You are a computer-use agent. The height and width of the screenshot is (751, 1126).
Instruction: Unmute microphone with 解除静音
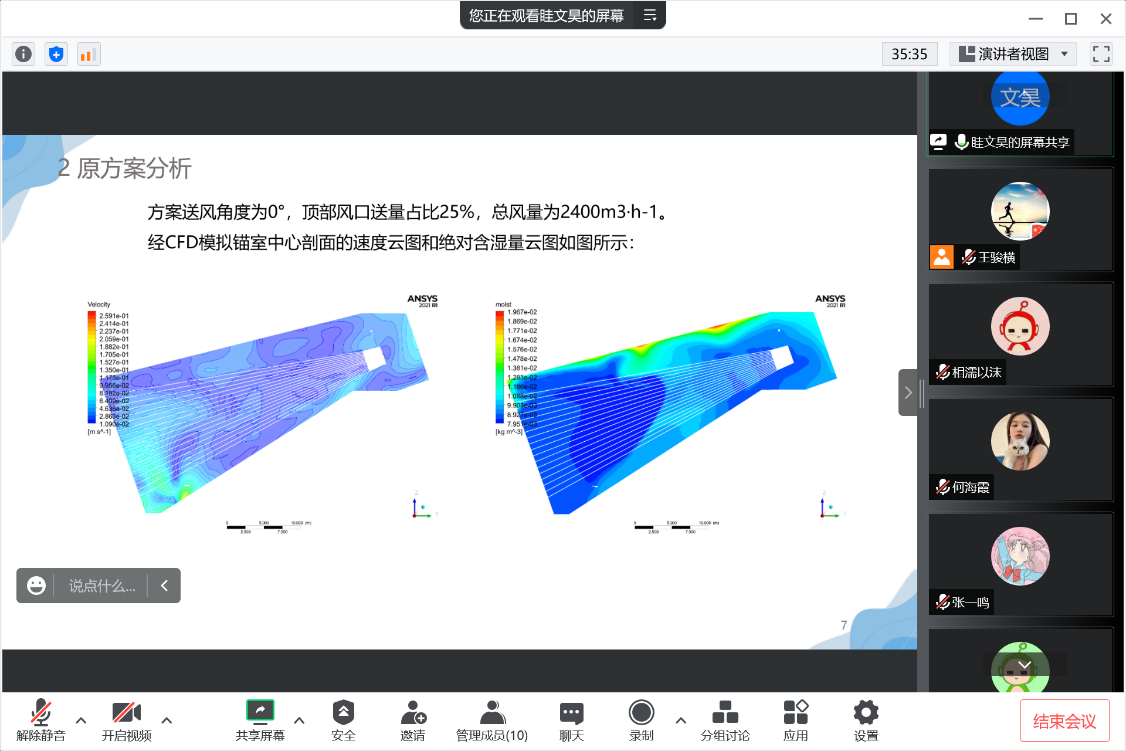pos(41,720)
